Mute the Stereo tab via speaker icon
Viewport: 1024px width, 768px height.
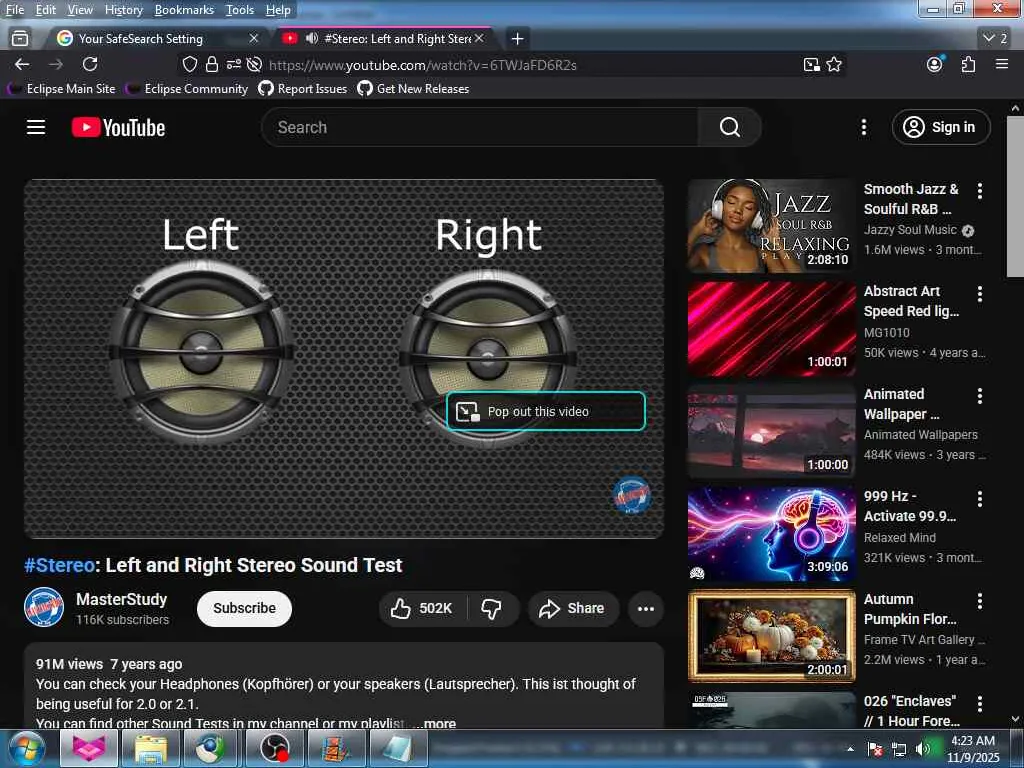click(312, 39)
